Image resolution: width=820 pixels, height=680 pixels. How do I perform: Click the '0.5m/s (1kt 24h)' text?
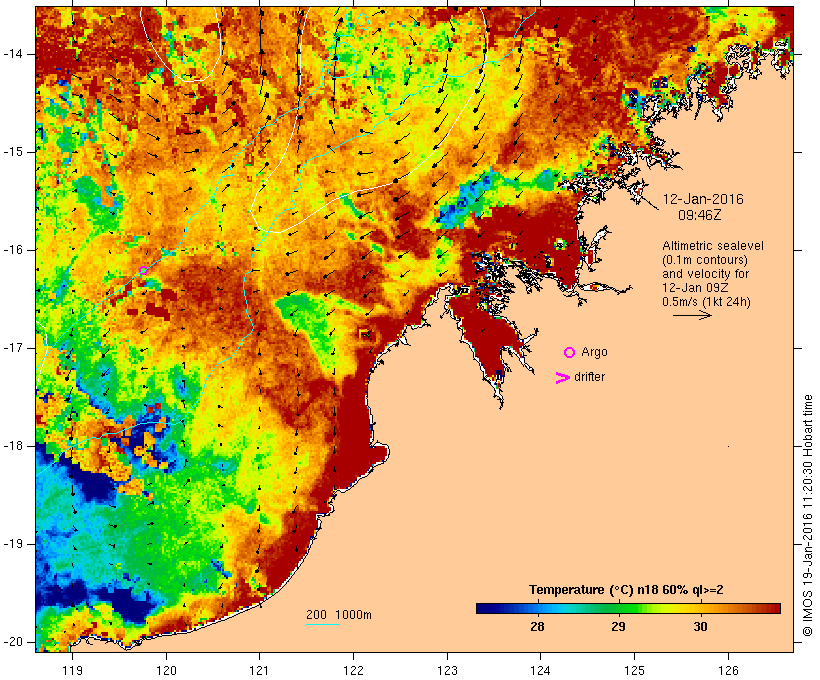706,302
